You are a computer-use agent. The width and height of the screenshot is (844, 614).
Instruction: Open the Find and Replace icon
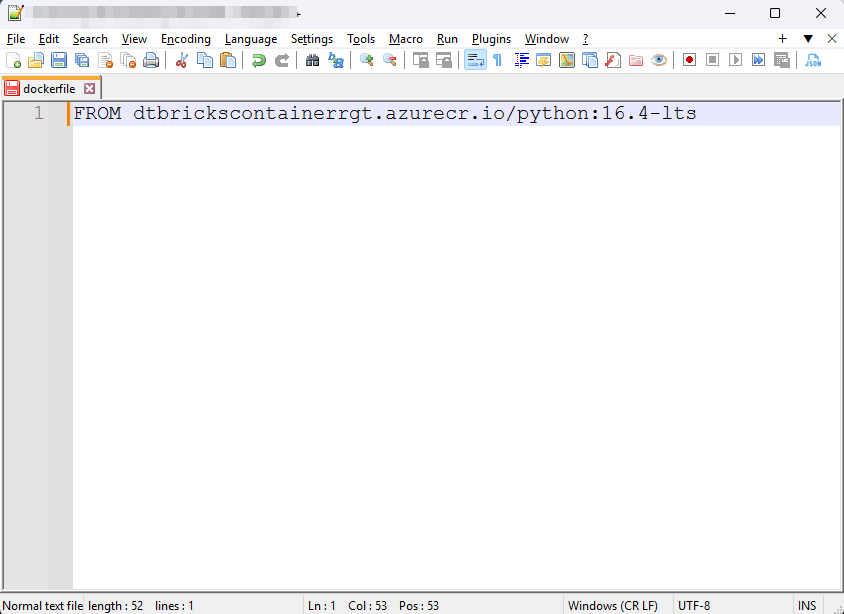(x=336, y=60)
